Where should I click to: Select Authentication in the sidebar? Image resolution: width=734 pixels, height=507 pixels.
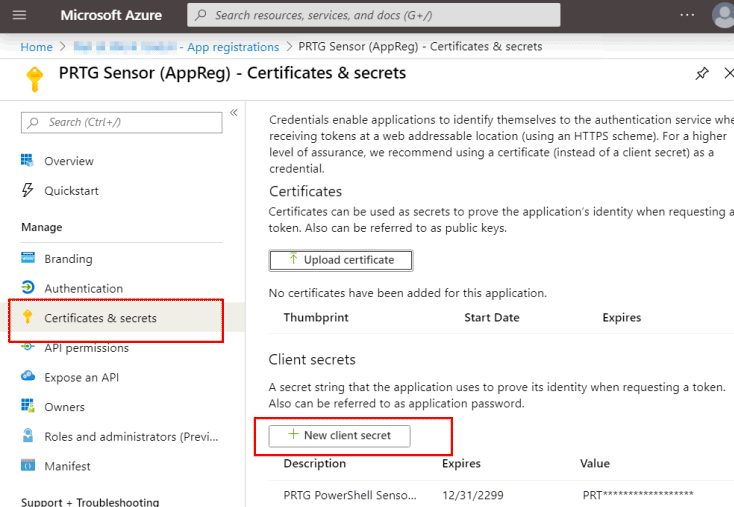point(83,288)
